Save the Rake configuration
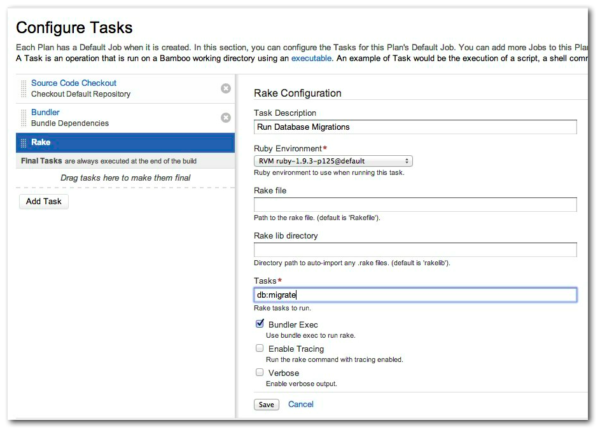This screenshot has width=600, height=430. [266, 404]
